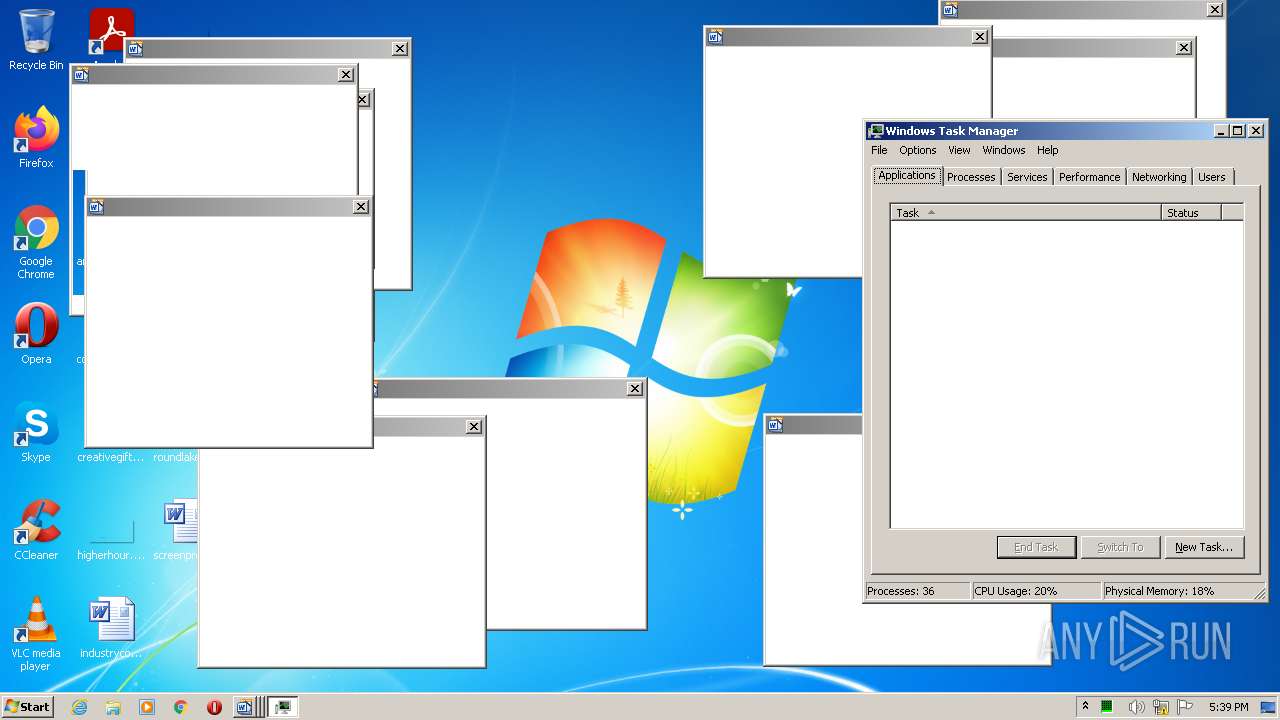This screenshot has height=720, width=1280.
Task: Open the File menu in Task Manager
Action: coord(879,150)
